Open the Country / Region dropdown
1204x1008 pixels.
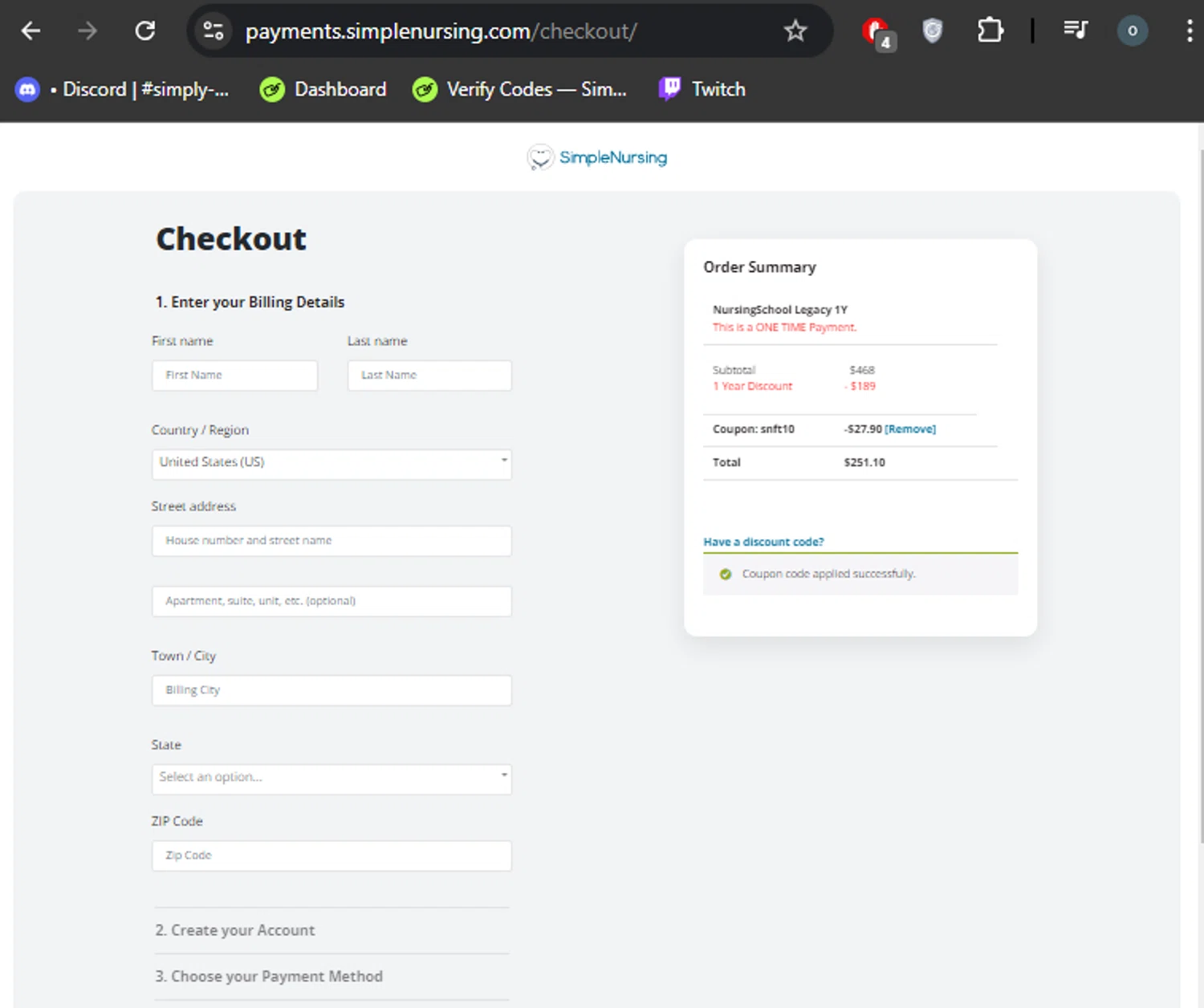[332, 463]
